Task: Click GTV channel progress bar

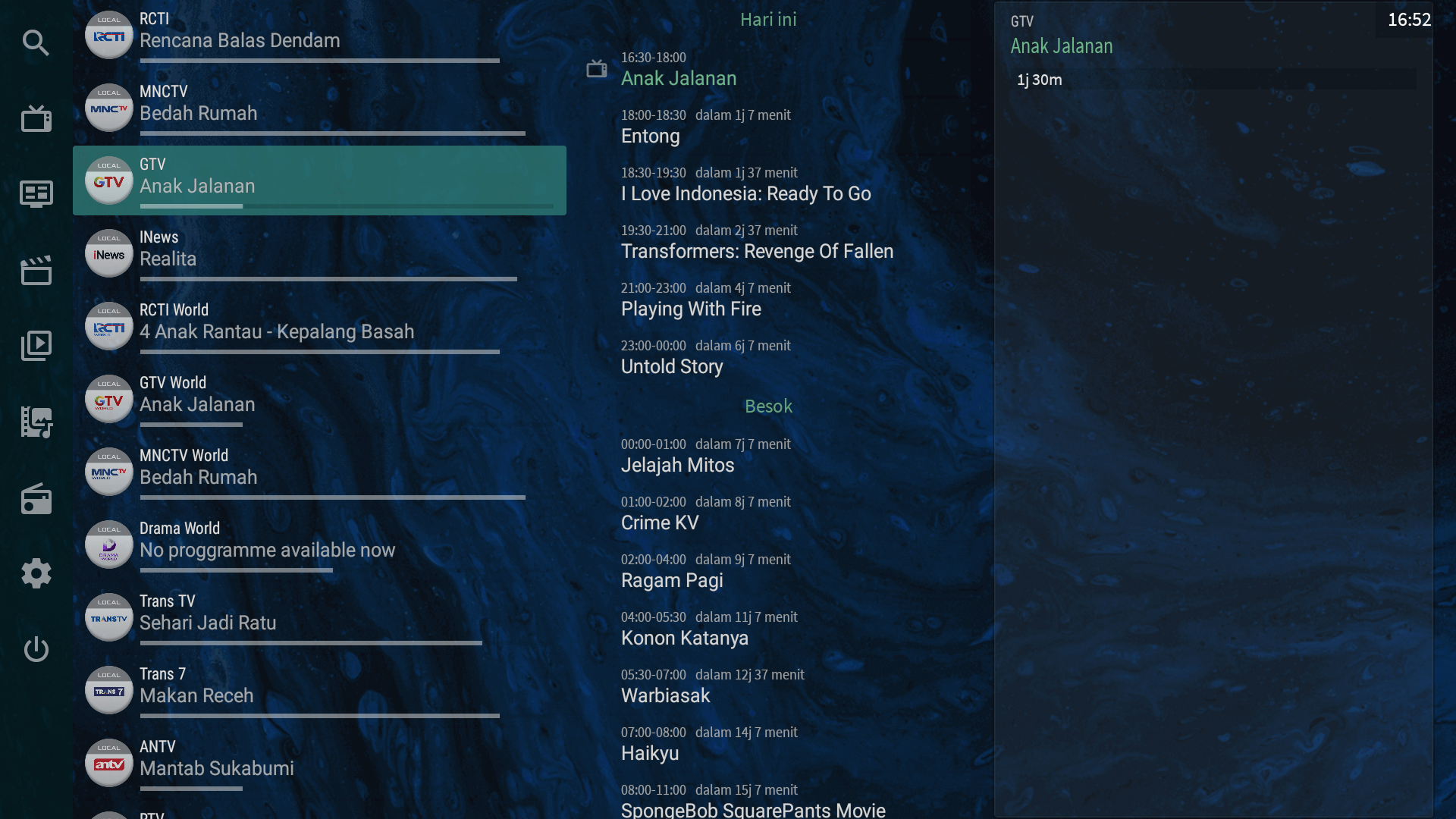Action: 347,206
